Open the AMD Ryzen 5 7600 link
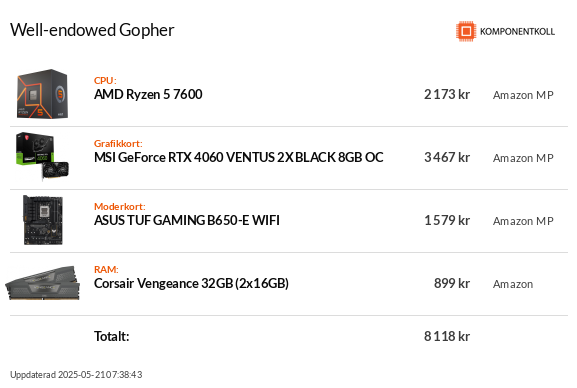This screenshot has width=577, height=388. tap(148, 95)
